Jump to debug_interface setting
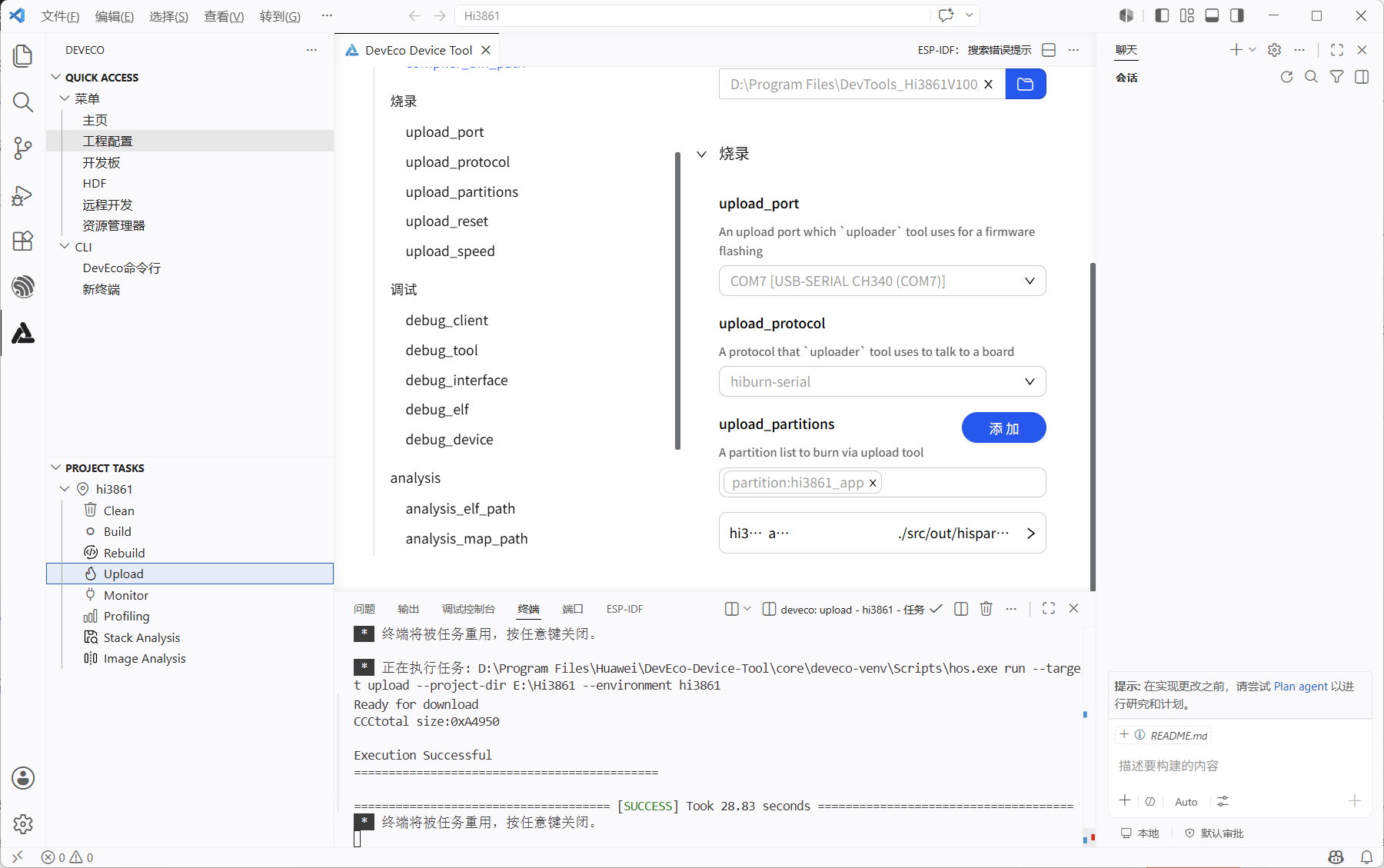Image resolution: width=1384 pixels, height=868 pixels. coord(457,381)
